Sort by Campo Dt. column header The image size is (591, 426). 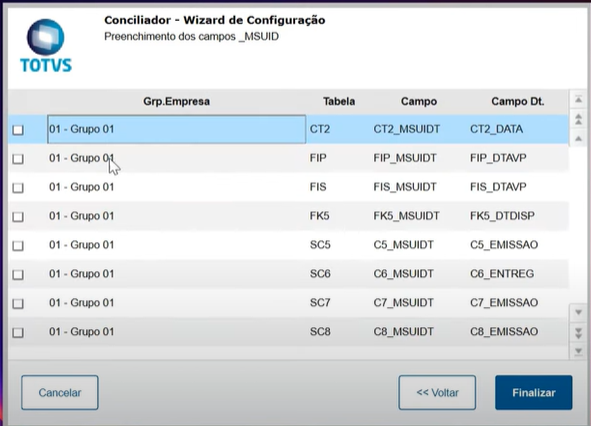[x=518, y=101]
